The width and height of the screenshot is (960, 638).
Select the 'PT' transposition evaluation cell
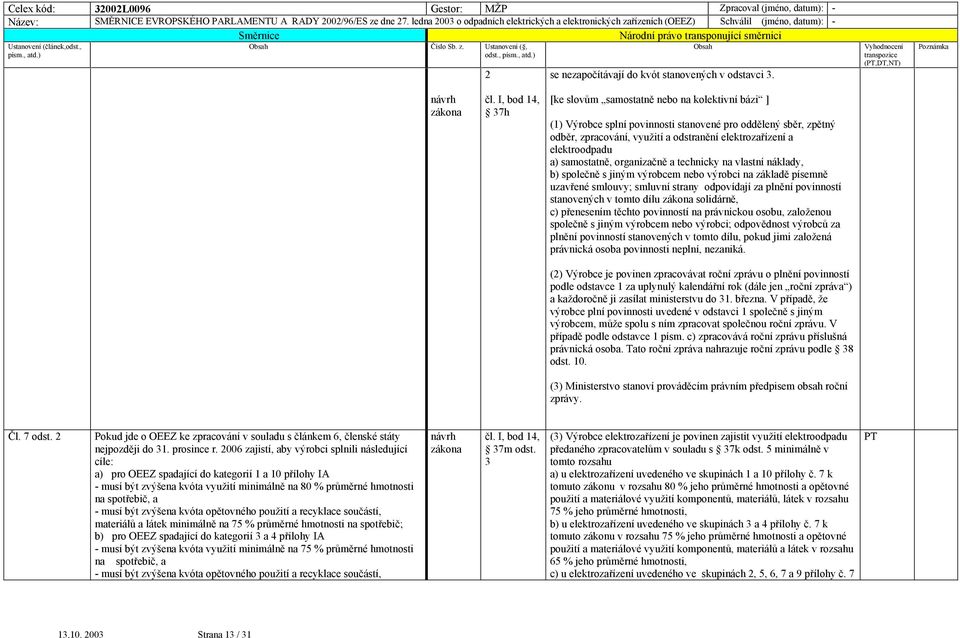pos(871,437)
